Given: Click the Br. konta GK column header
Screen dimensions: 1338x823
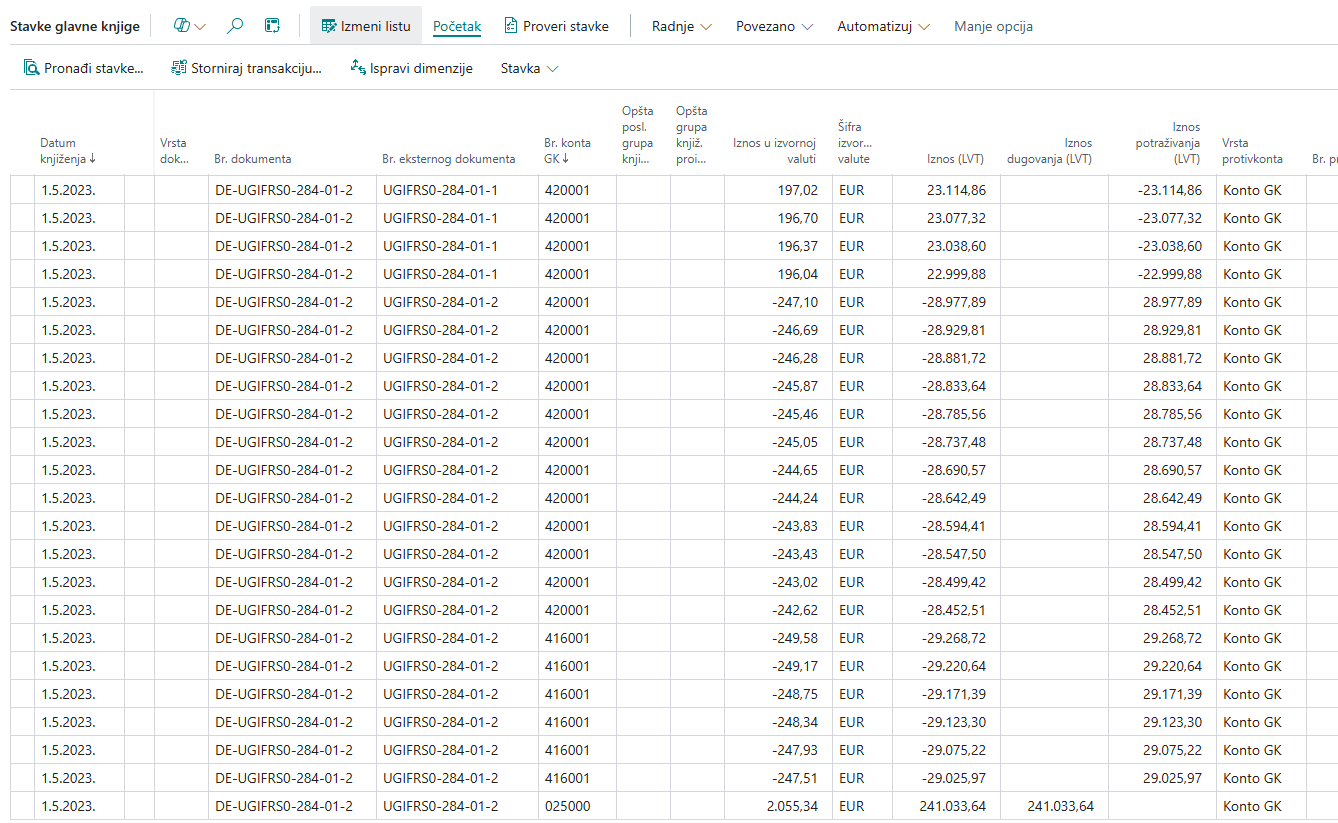Looking at the screenshot, I should (x=568, y=150).
